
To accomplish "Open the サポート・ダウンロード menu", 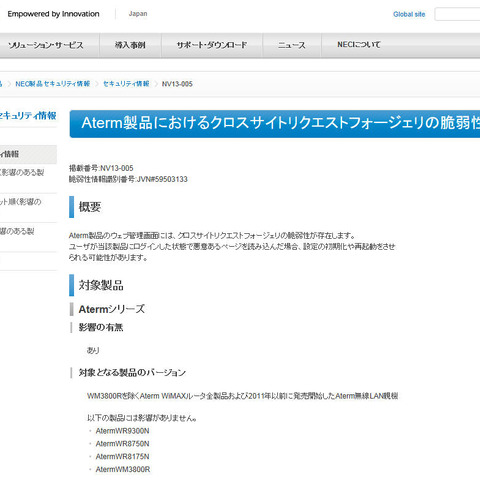I will click(212, 45).
